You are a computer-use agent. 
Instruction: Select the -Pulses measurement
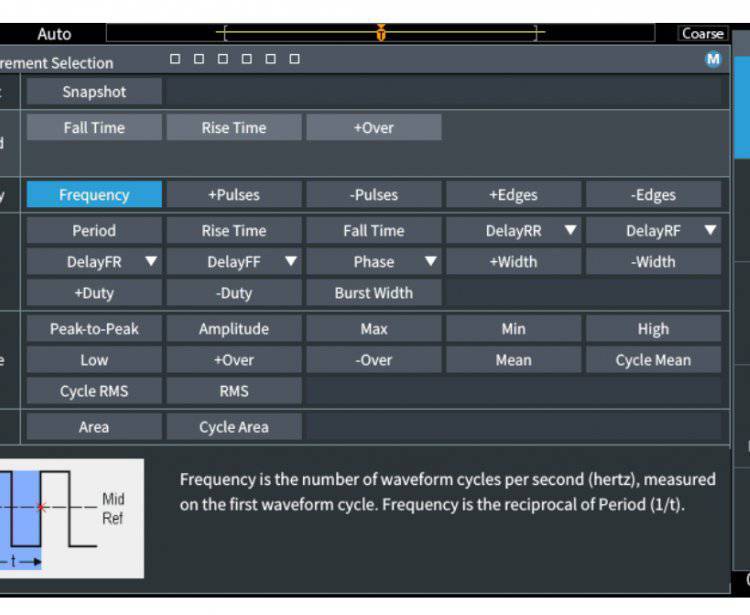pyautogui.click(x=374, y=195)
